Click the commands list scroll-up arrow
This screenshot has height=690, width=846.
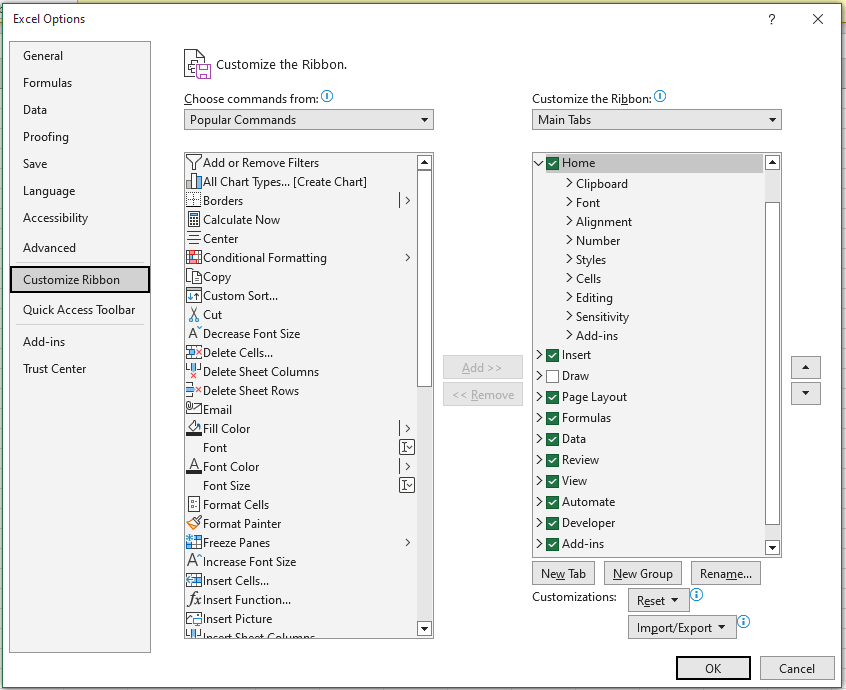coord(425,162)
